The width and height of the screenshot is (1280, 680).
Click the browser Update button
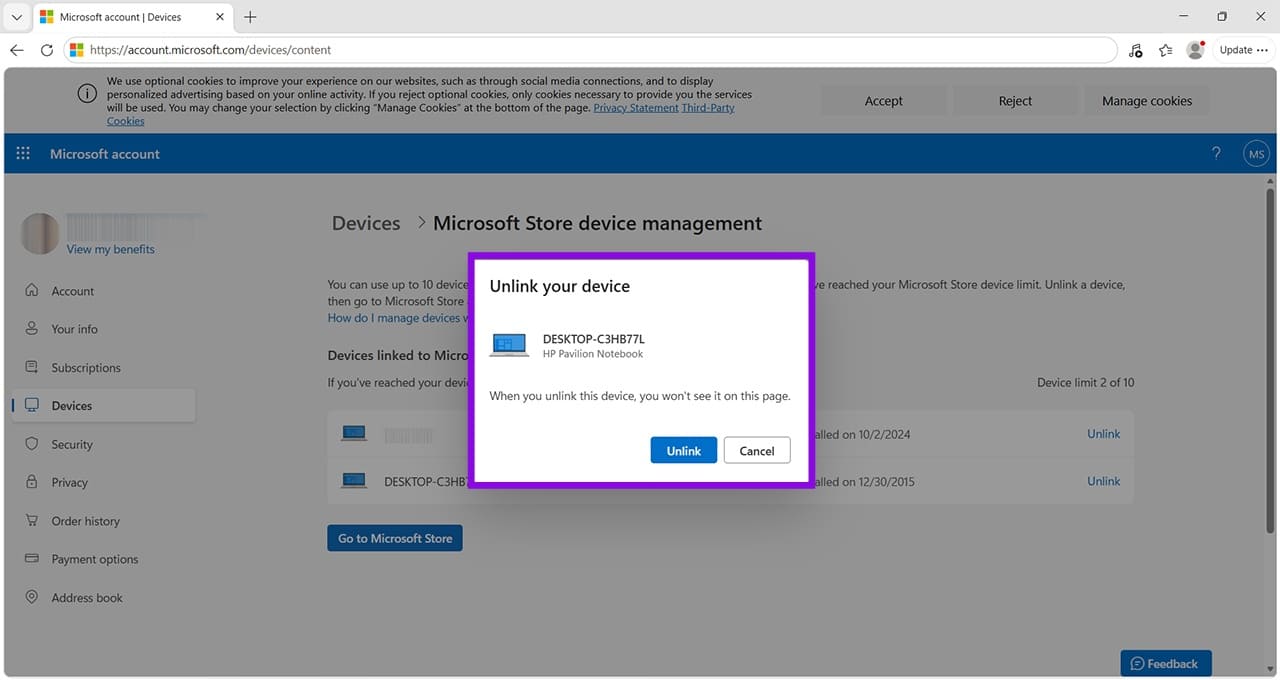pyautogui.click(x=1243, y=49)
